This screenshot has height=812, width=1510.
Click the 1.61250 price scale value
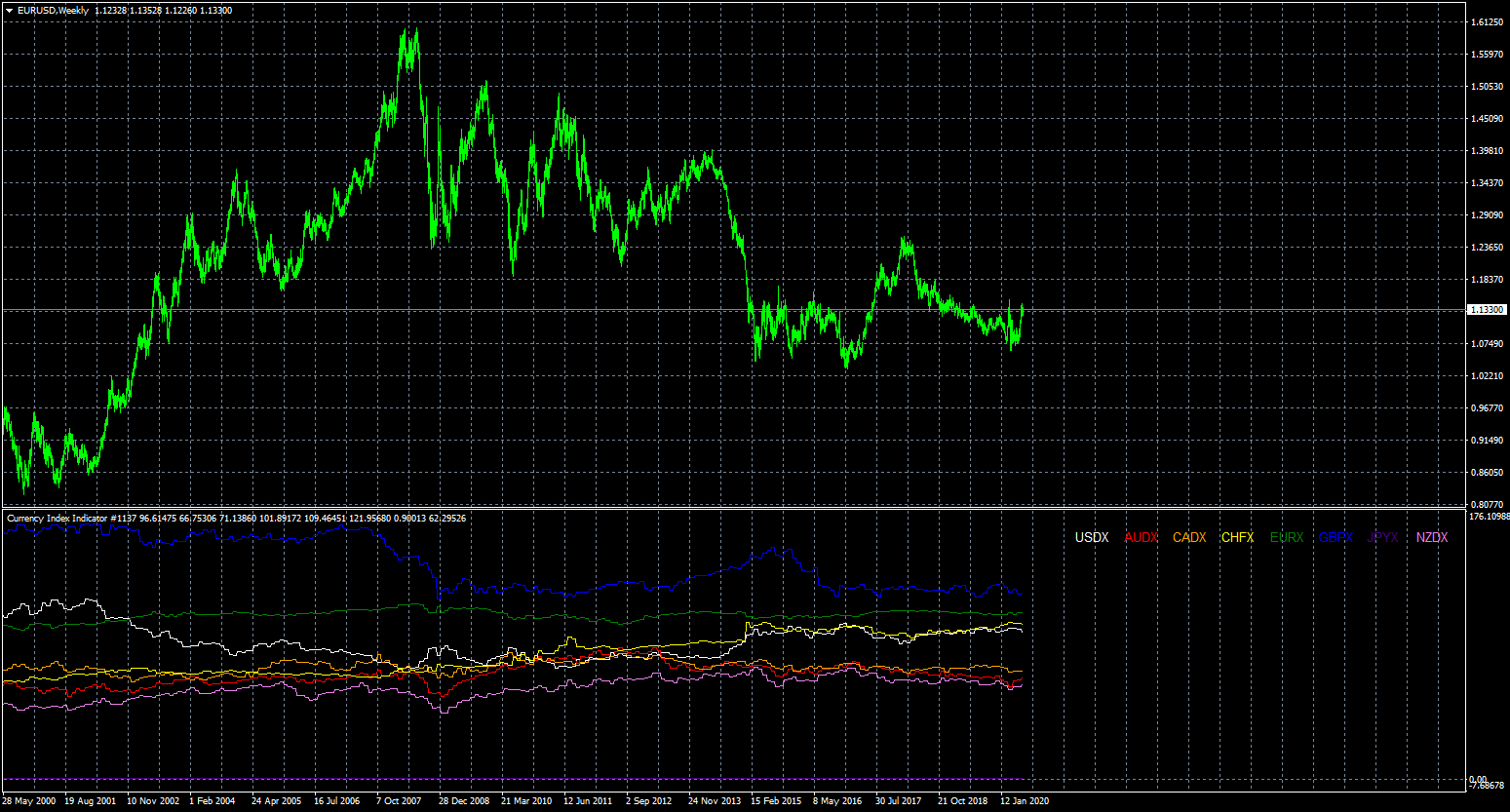(x=1486, y=21)
